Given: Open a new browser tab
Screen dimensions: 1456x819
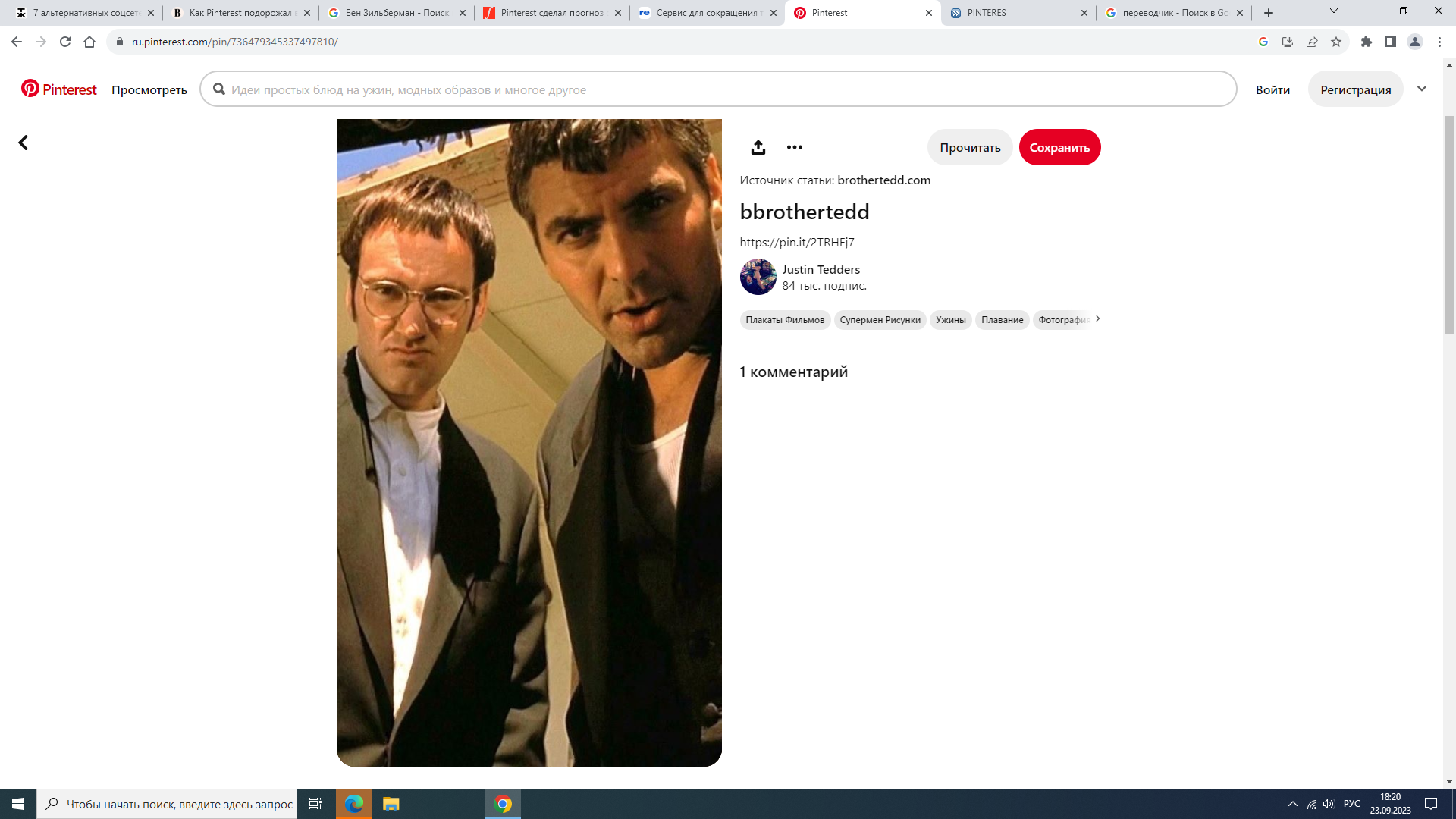Looking at the screenshot, I should point(1269,13).
